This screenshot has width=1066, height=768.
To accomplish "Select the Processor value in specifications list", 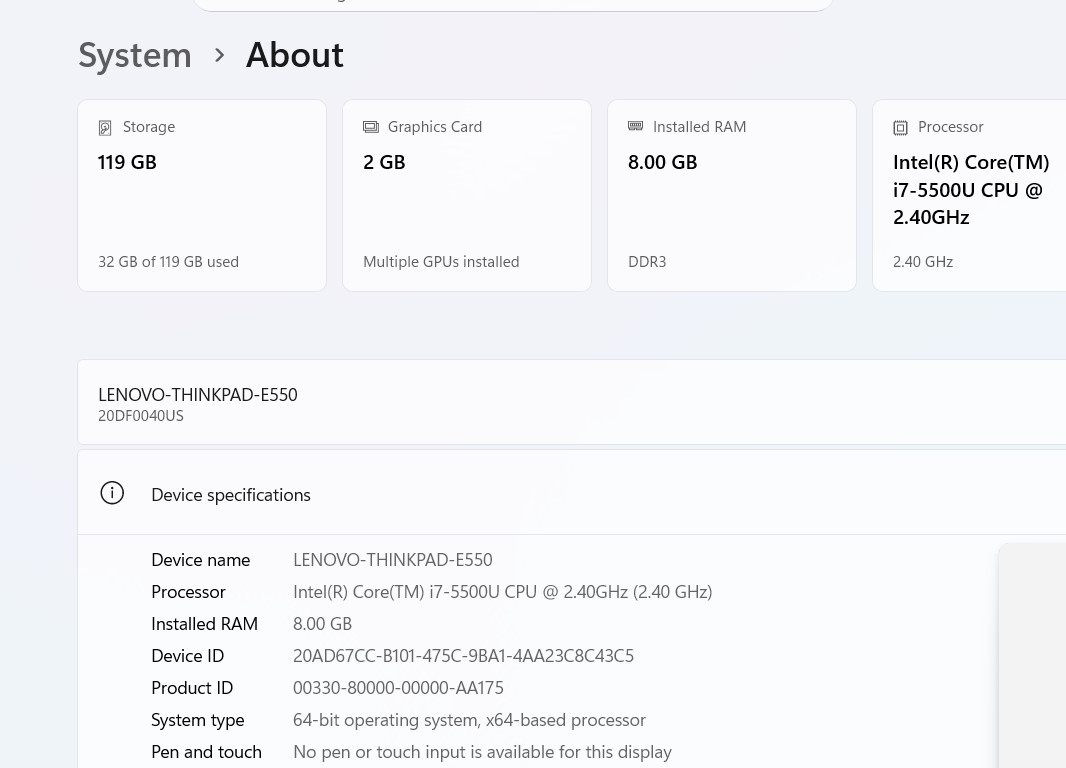I will 502,592.
